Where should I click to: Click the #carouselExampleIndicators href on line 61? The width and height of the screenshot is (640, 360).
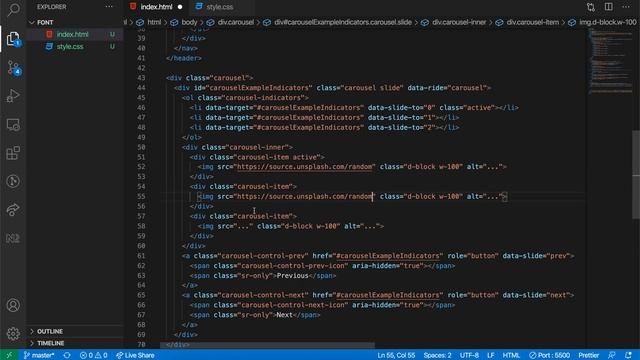click(x=388, y=256)
